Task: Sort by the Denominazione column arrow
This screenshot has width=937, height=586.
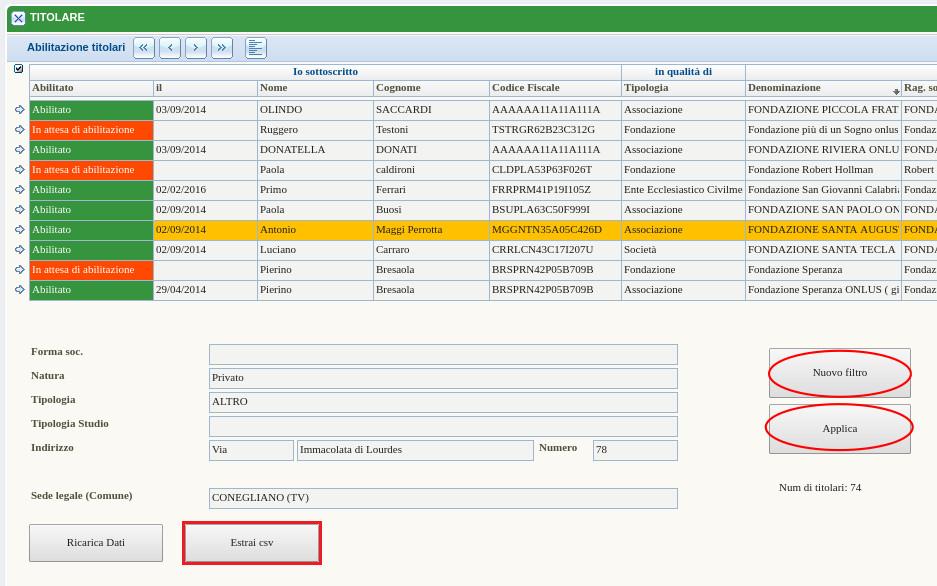Action: pos(896,91)
